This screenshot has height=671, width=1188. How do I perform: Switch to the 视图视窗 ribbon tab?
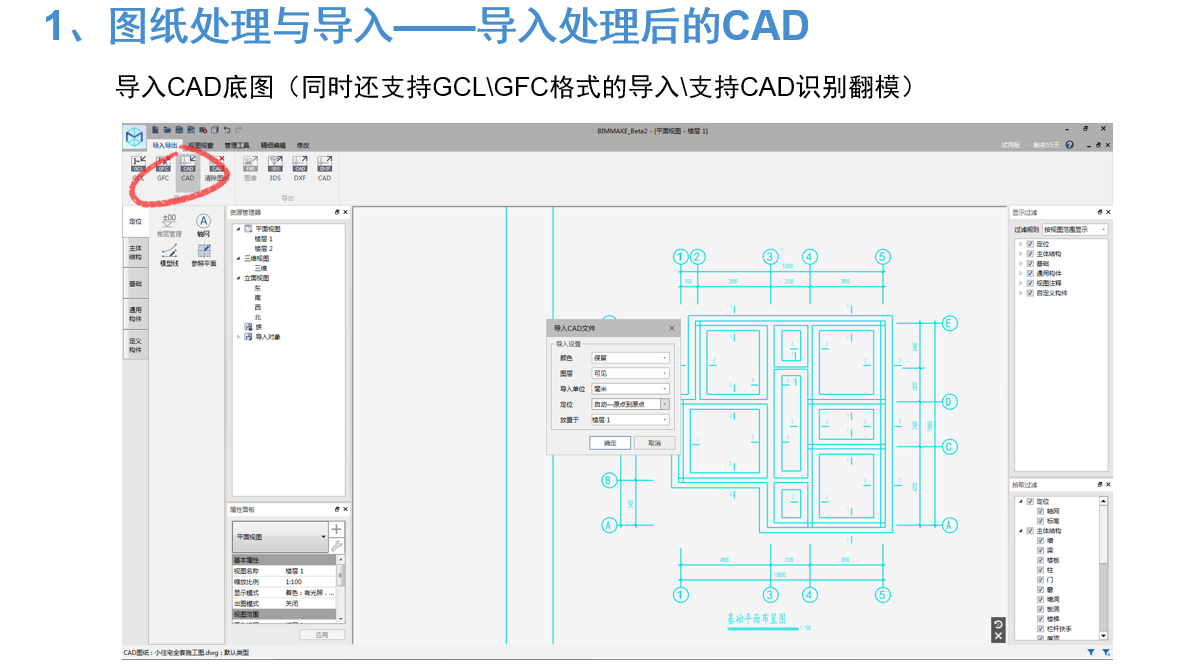(x=201, y=145)
